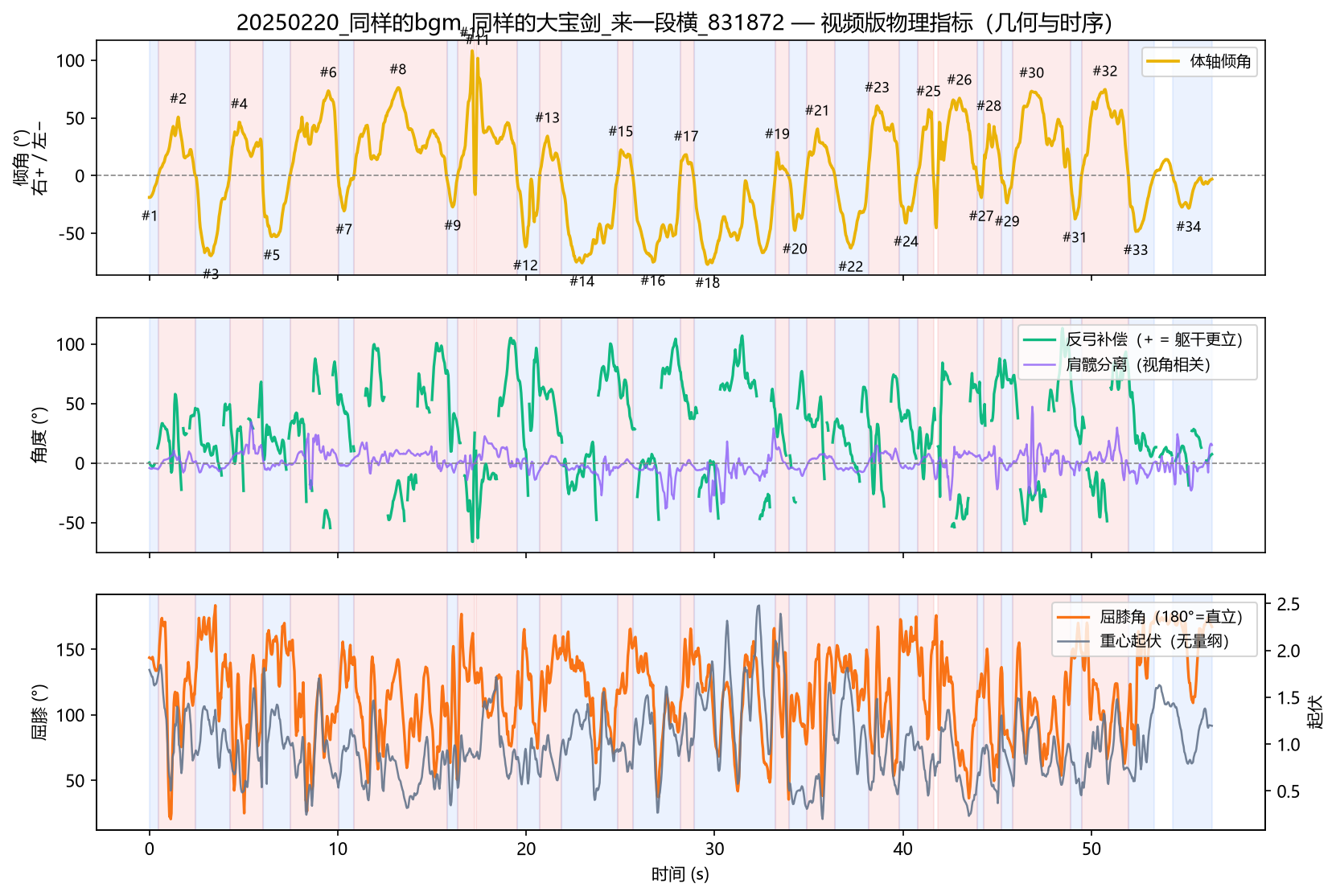Click the yellow line sample beside 体轴倾角
Image resolution: width=1336 pixels, height=896 pixels.
pyautogui.click(x=1163, y=62)
